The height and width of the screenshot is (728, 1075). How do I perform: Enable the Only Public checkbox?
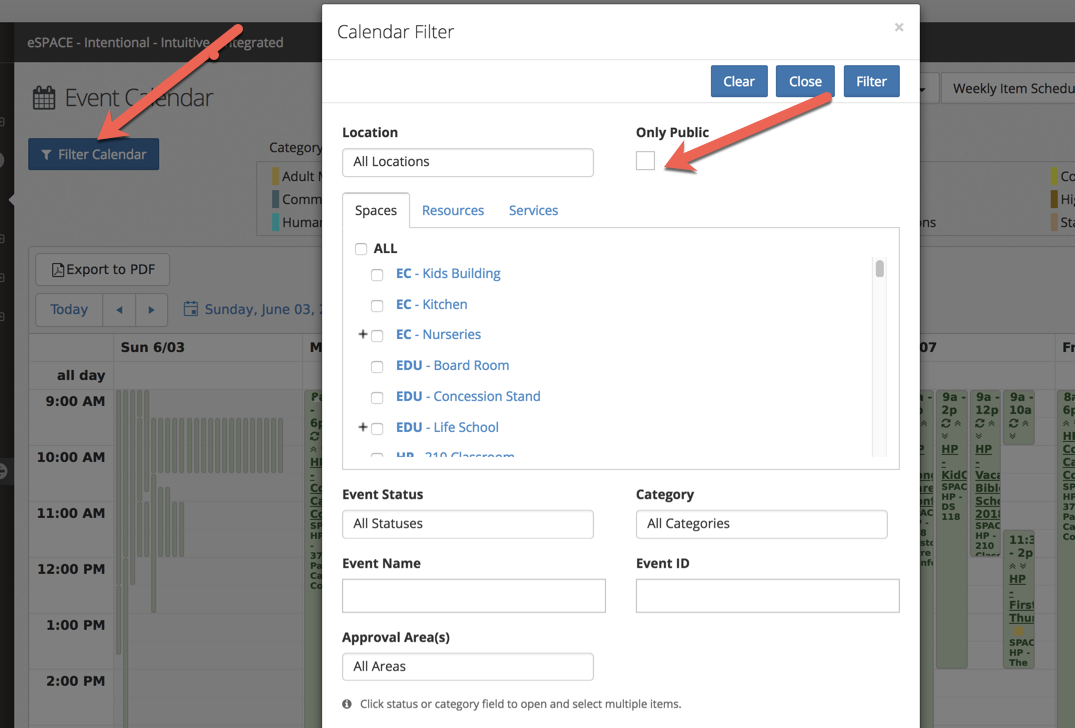[645, 160]
